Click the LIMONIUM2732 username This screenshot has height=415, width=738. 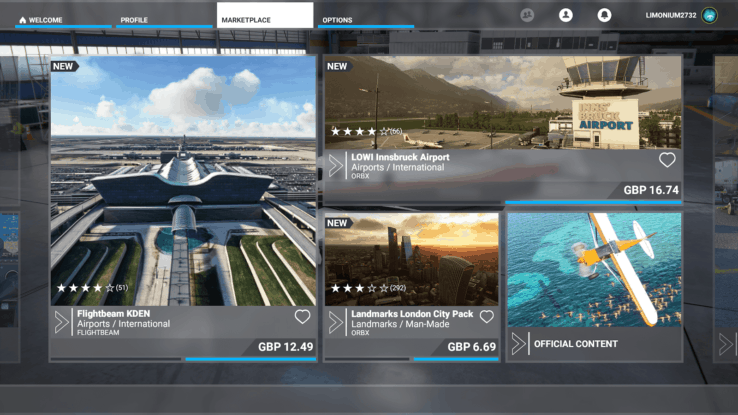pyautogui.click(x=671, y=15)
